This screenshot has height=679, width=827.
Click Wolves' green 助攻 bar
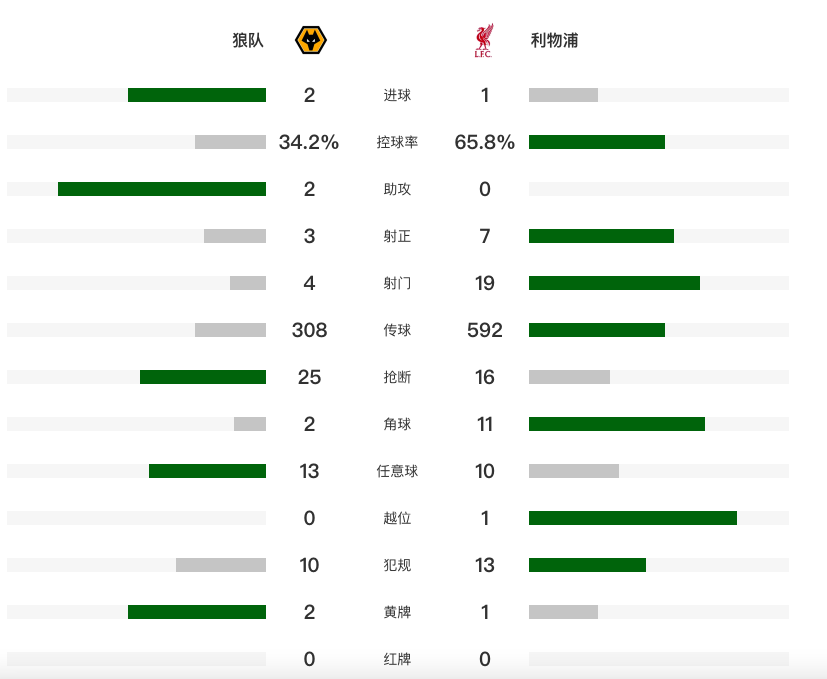[162, 189]
